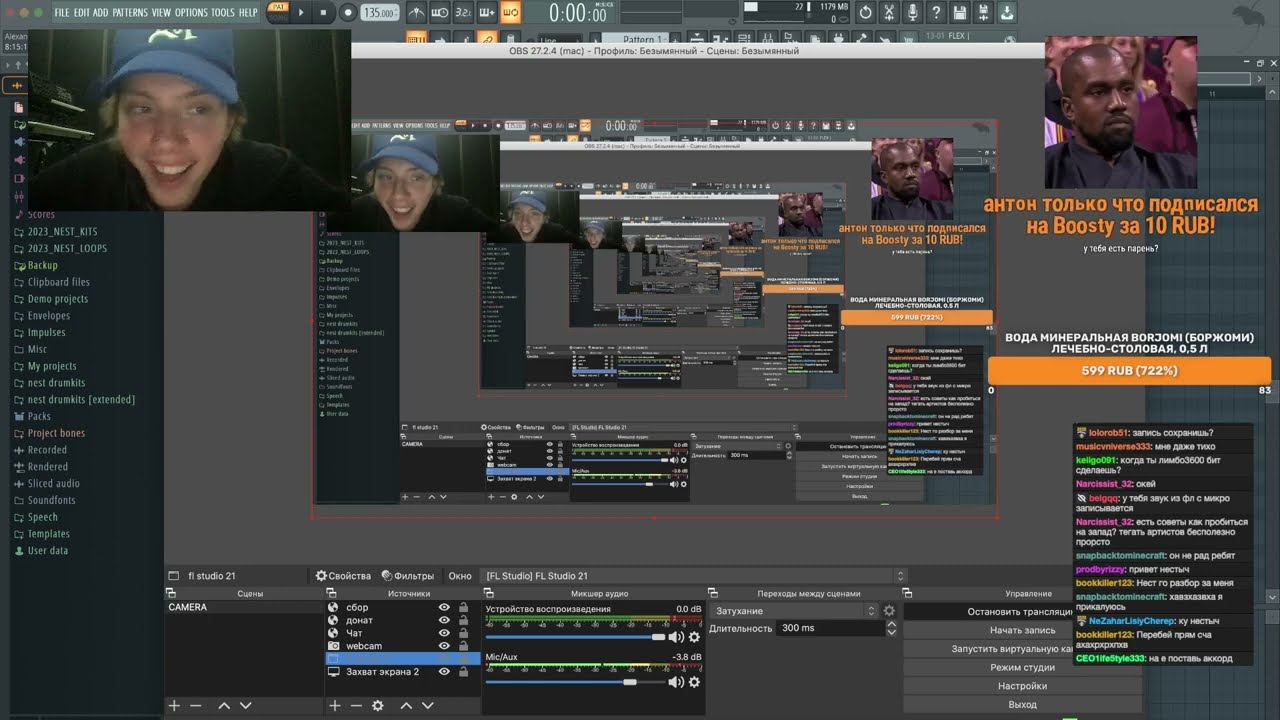Click the save floppy disk icon
This screenshot has height=720, width=1280.
tap(960, 13)
